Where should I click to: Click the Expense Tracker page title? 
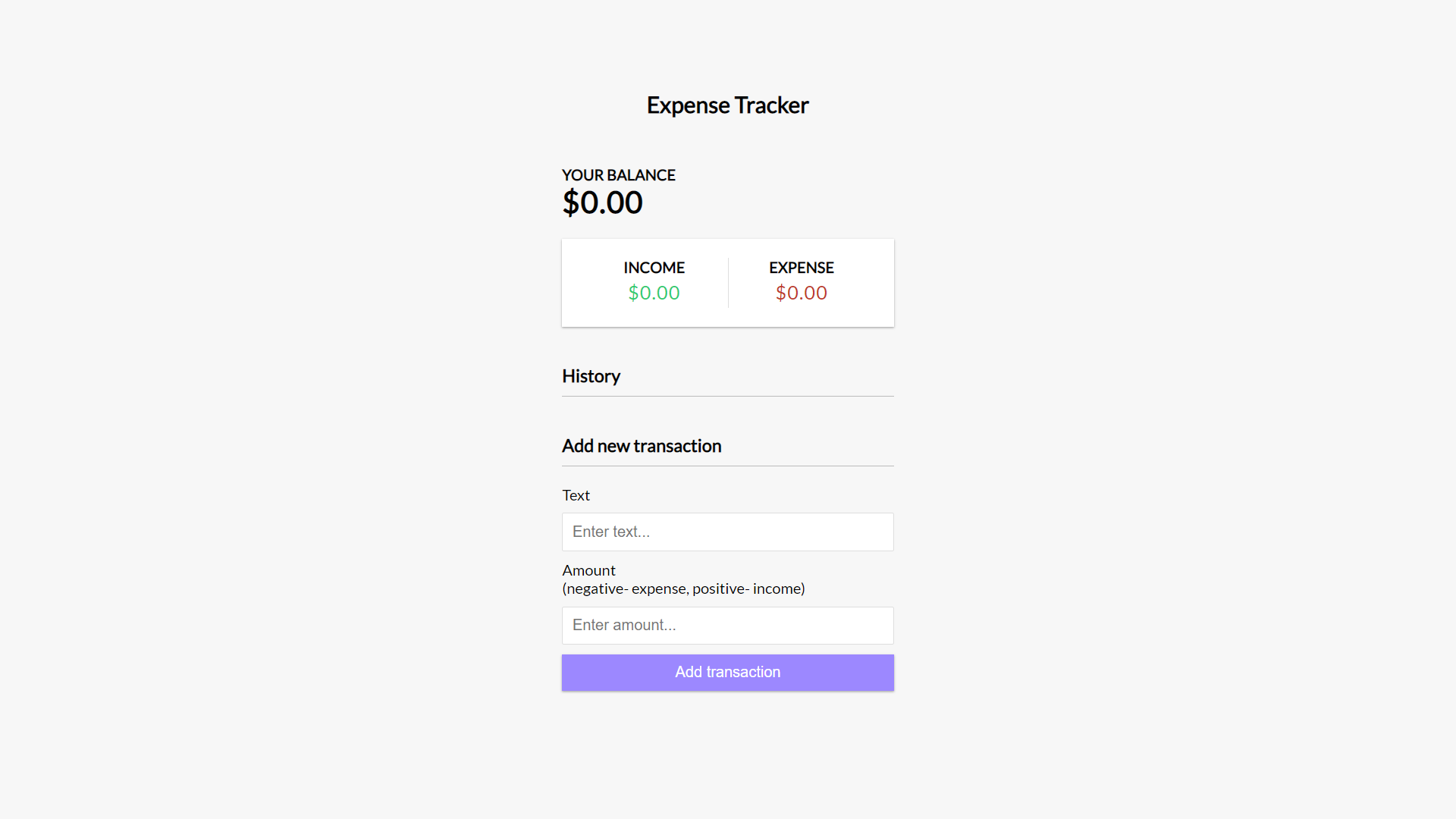coord(727,105)
